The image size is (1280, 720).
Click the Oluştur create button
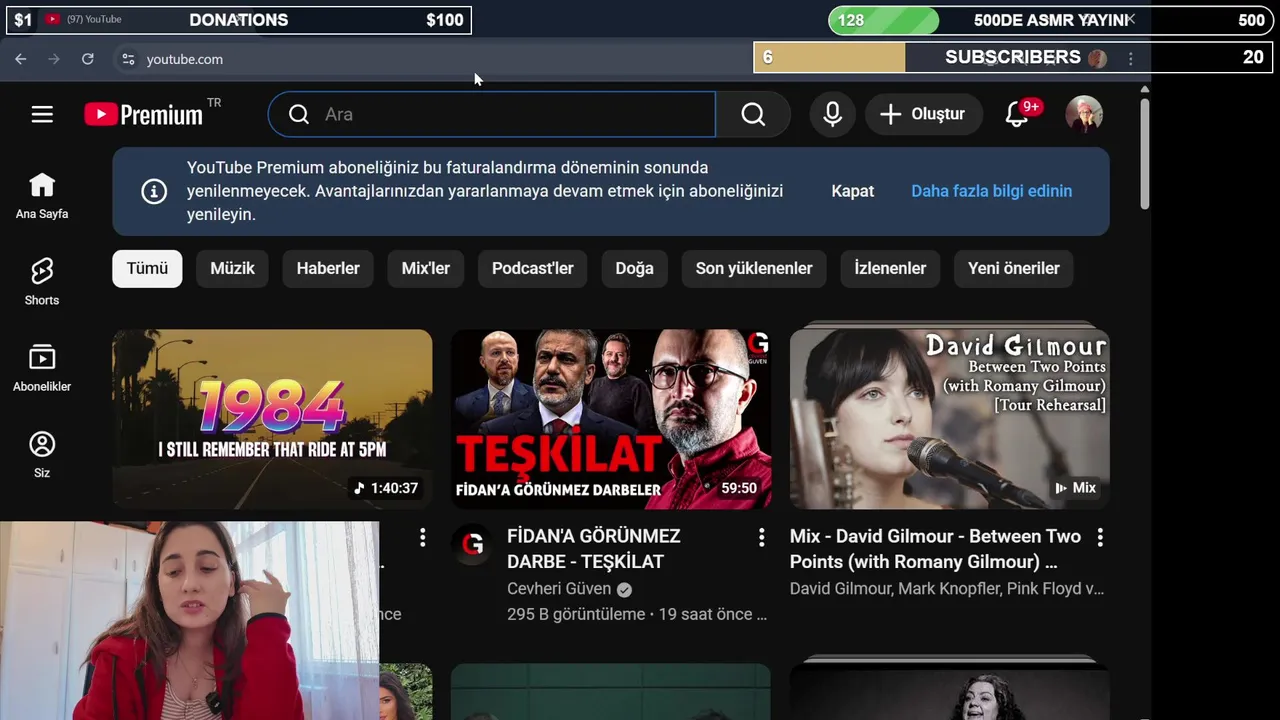tap(923, 114)
